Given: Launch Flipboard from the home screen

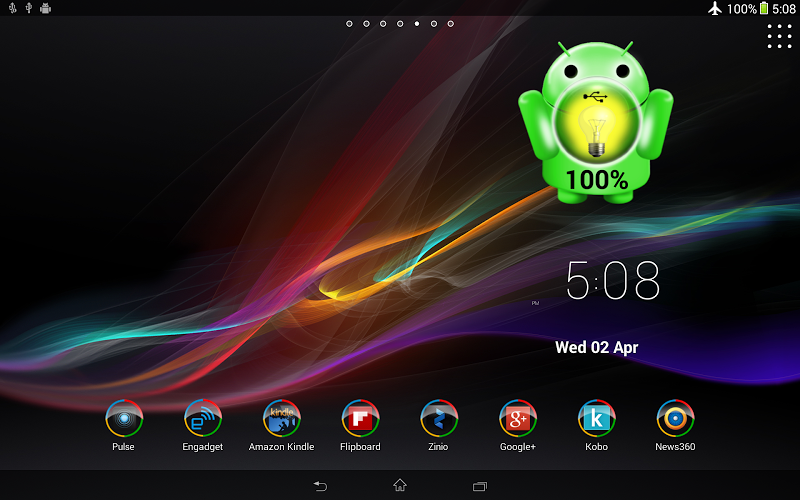Looking at the screenshot, I should click(x=360, y=418).
